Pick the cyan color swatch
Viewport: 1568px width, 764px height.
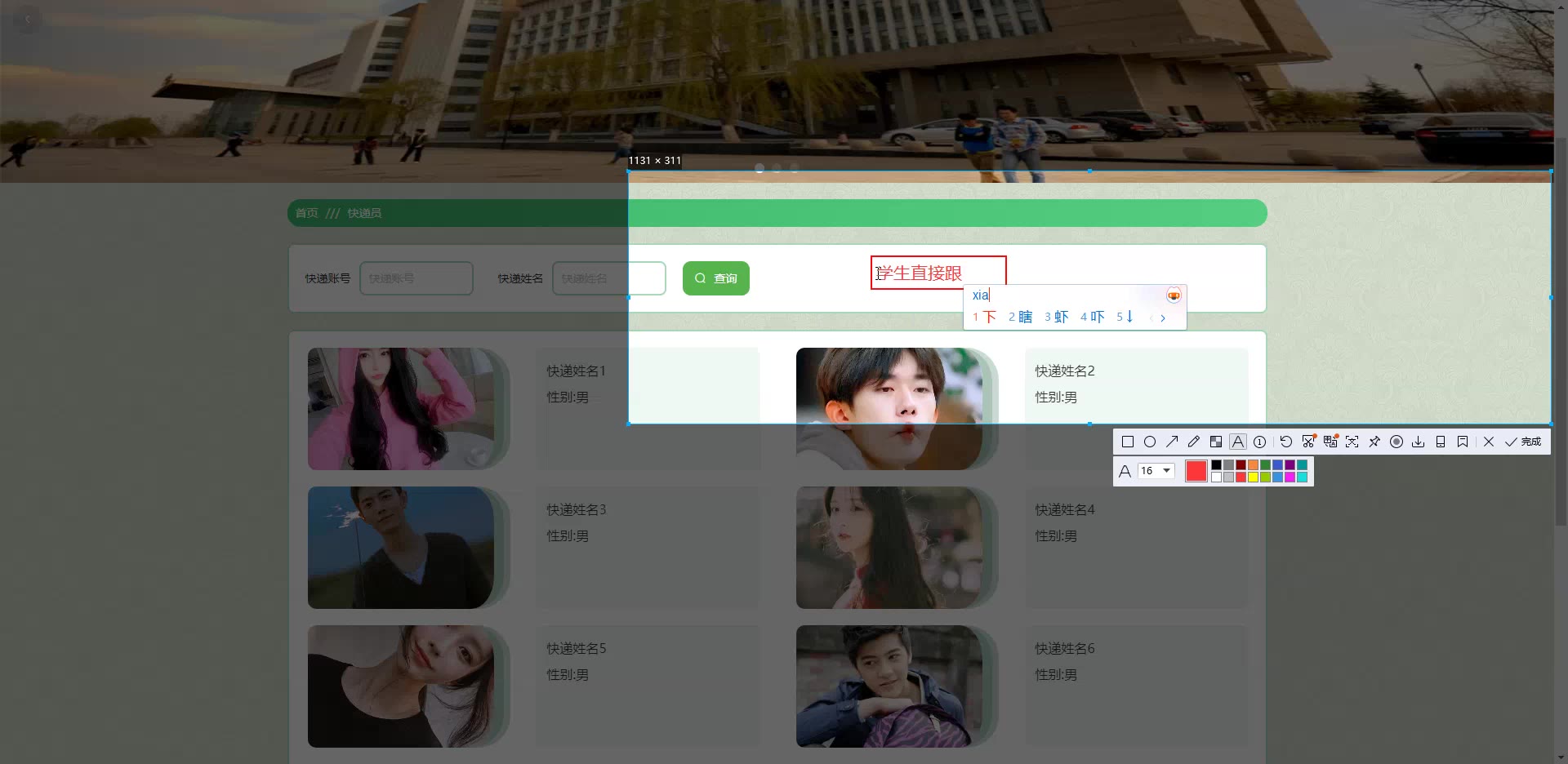(x=1302, y=477)
